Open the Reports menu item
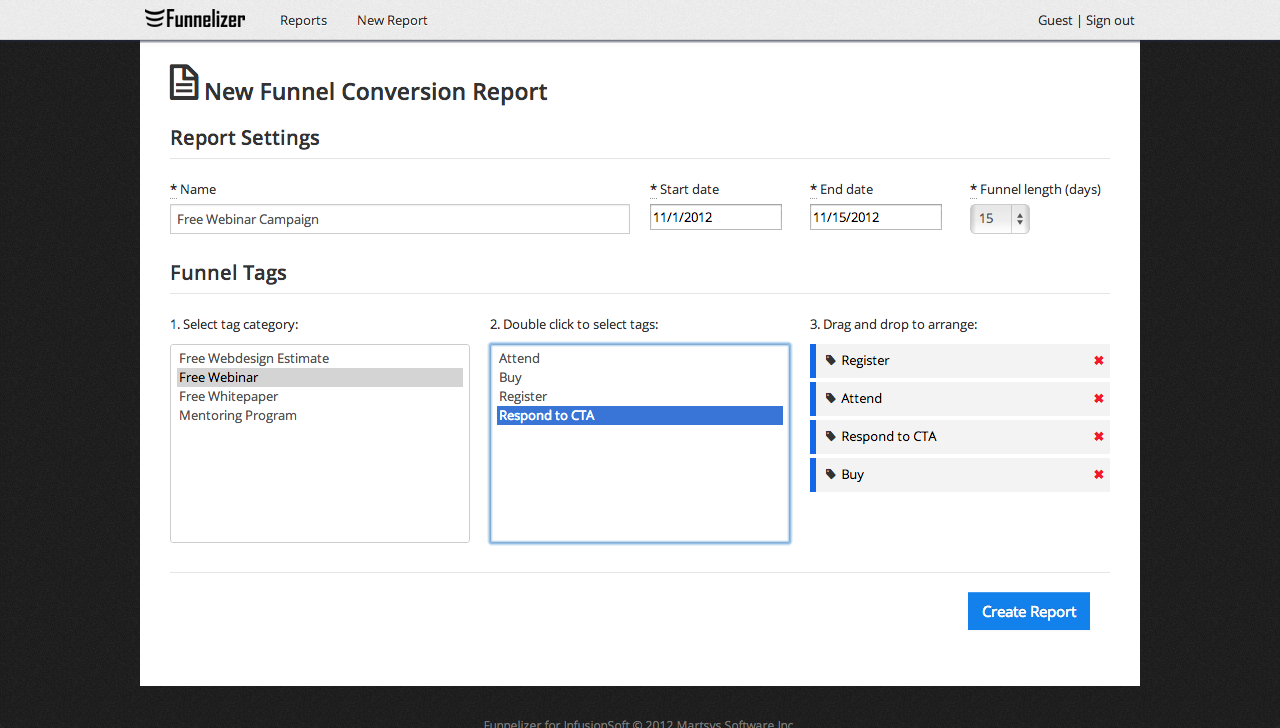This screenshot has height=728, width=1280. pyautogui.click(x=303, y=20)
